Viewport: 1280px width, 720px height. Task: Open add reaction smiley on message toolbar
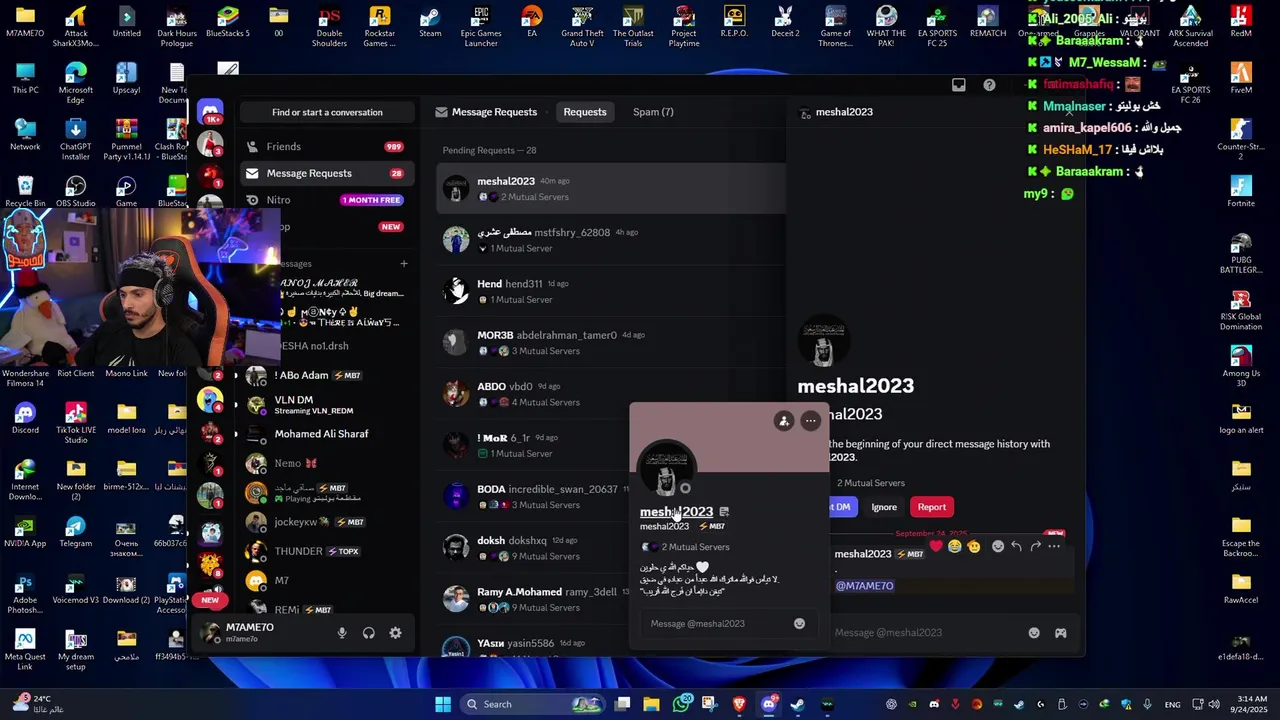(998, 546)
